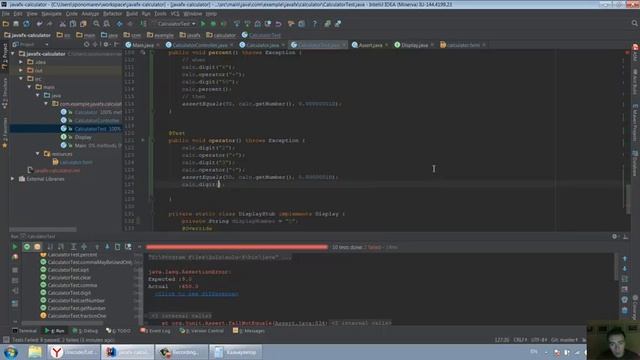Click Save All toolbar icon
Viewport: 640px width, 360px height.
pyautogui.click(x=16, y=24)
